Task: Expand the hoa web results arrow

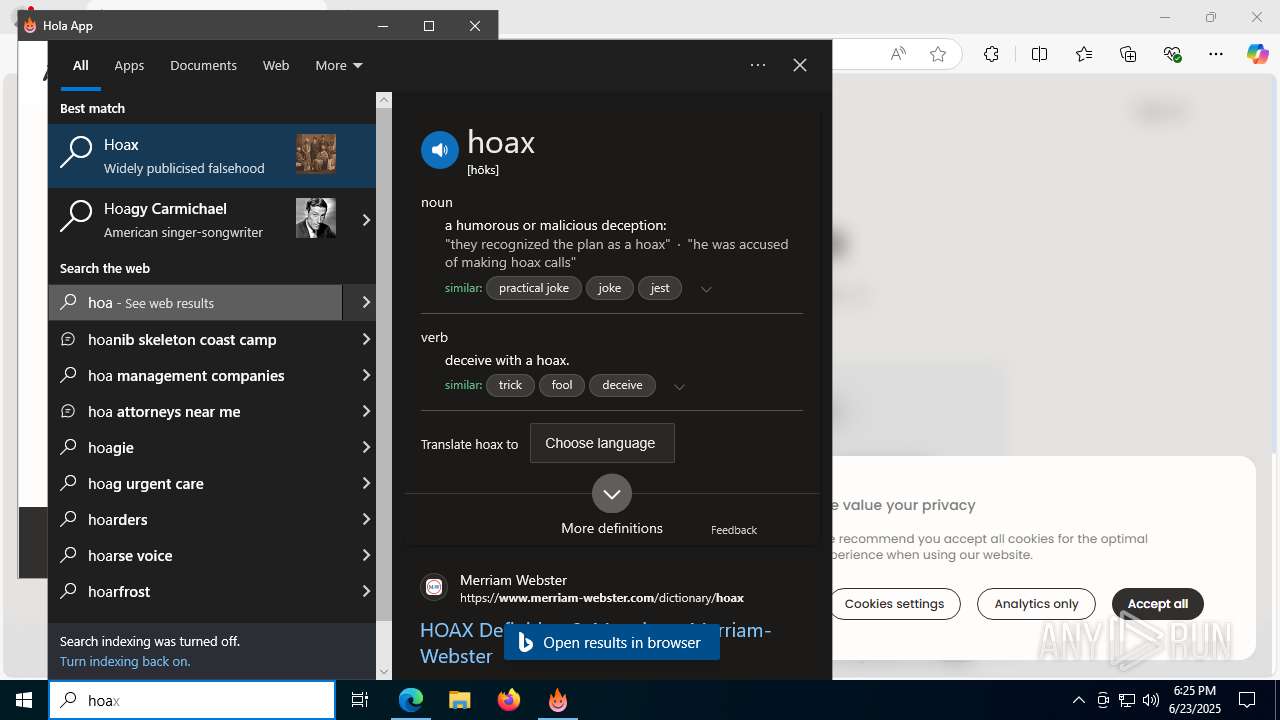Action: [366, 302]
